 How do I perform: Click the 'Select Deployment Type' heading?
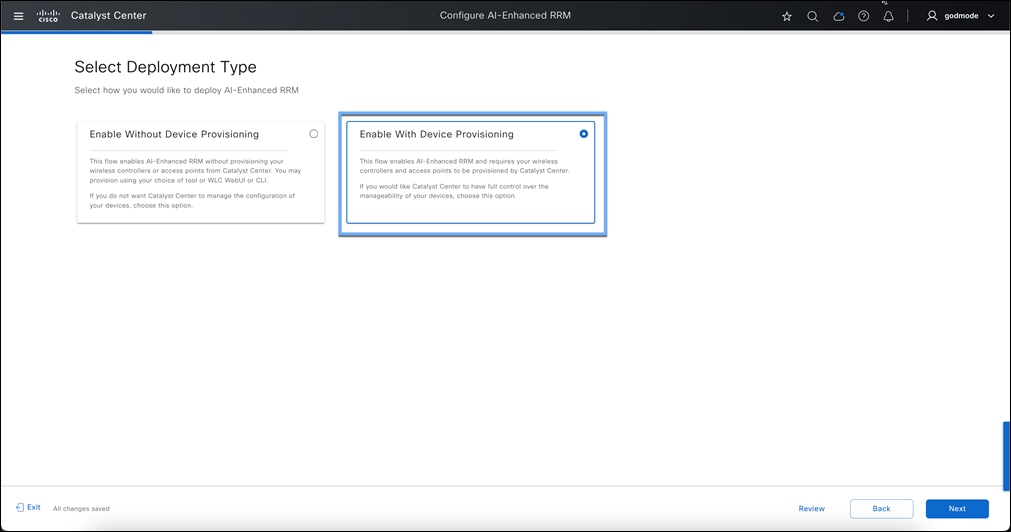point(165,67)
